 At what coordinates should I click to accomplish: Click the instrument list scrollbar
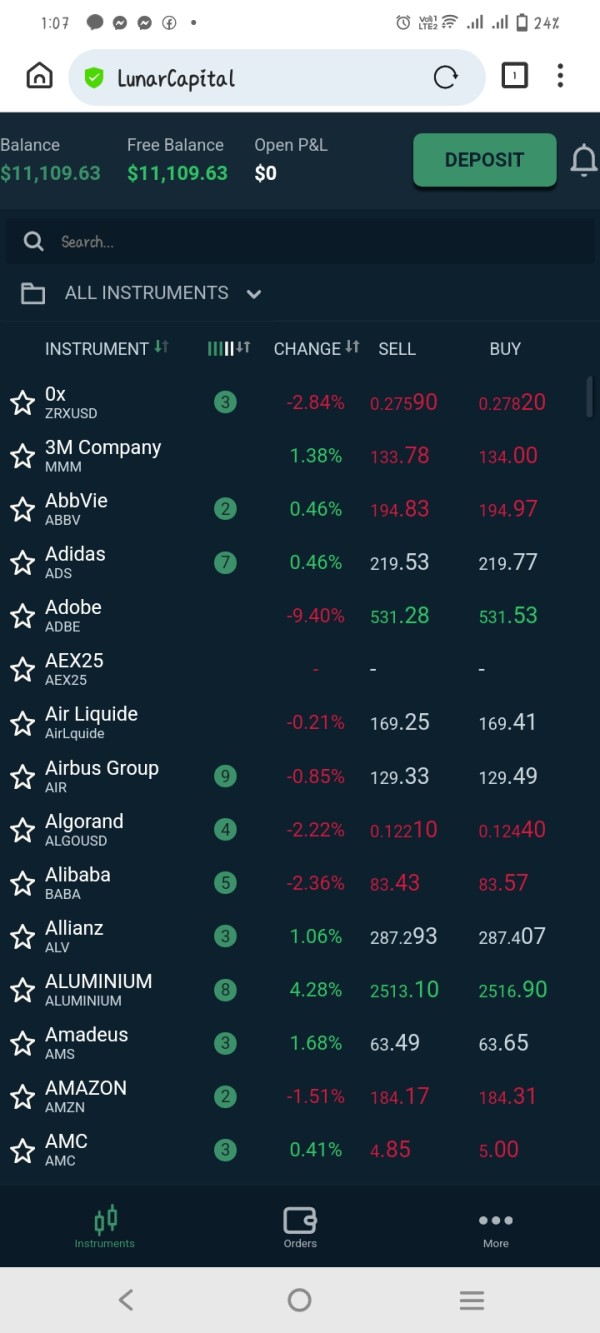pyautogui.click(x=590, y=397)
